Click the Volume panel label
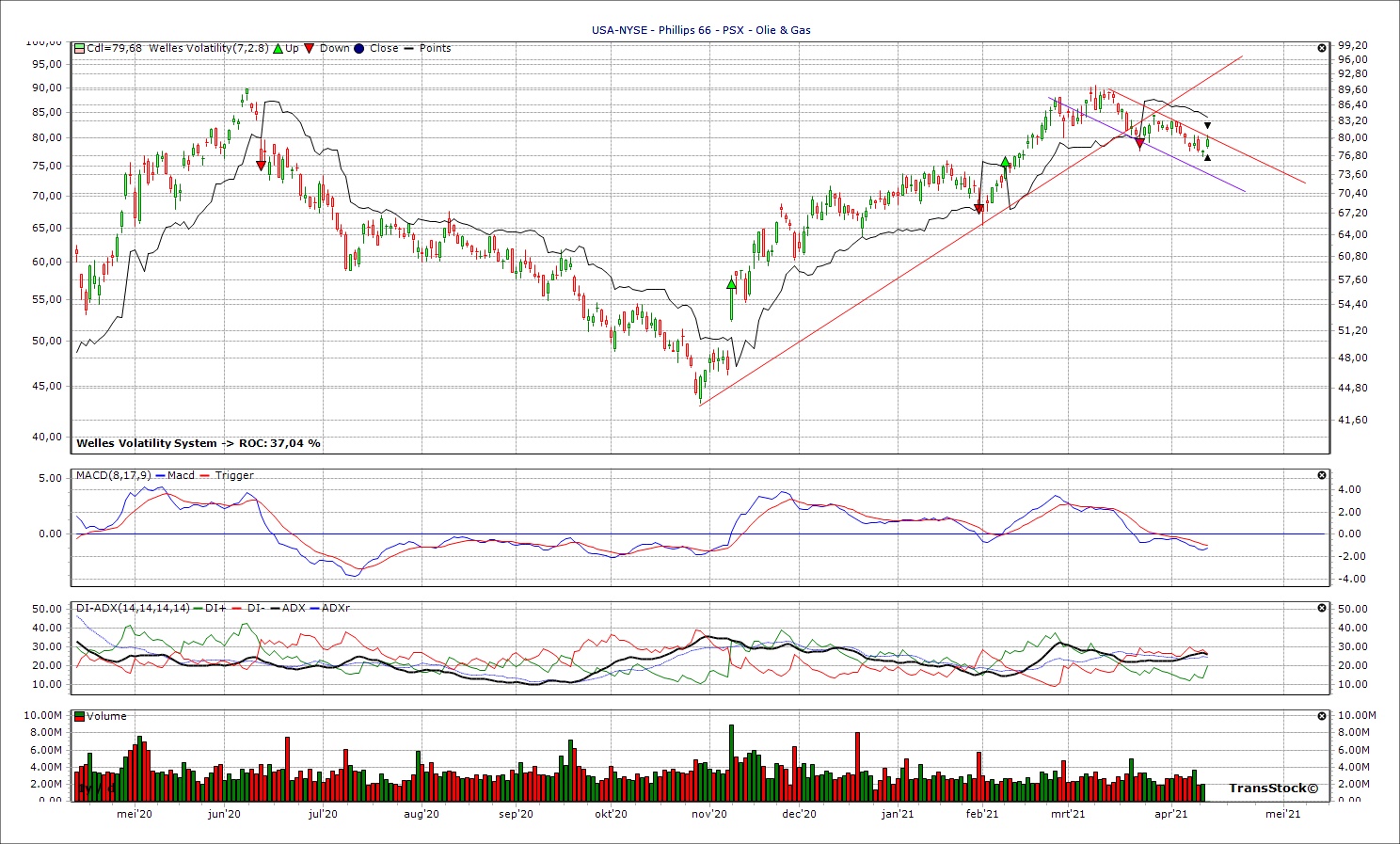Viewport: 1400px width, 844px height. 106,716
